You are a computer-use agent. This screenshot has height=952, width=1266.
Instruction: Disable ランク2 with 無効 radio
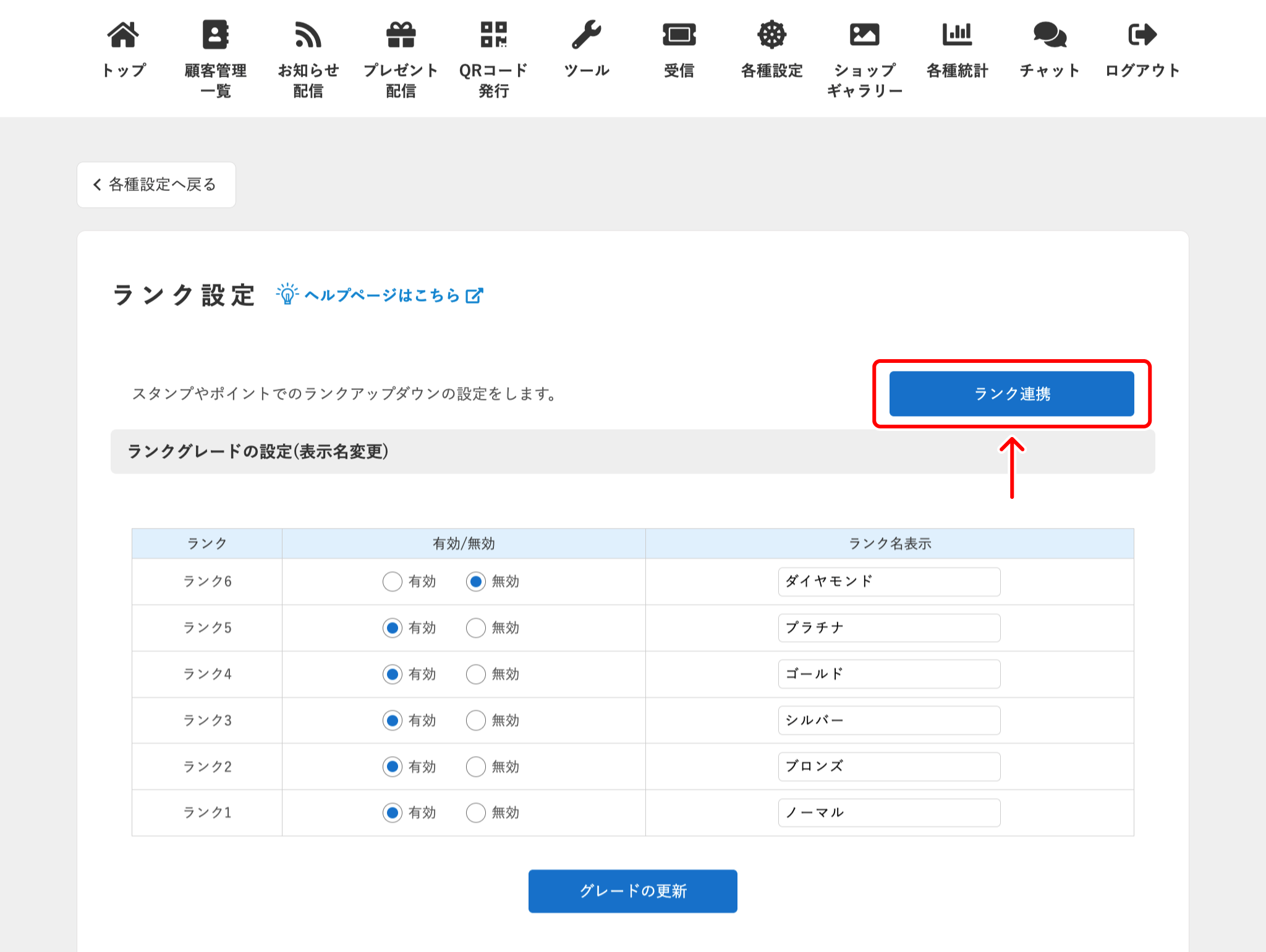(476, 767)
